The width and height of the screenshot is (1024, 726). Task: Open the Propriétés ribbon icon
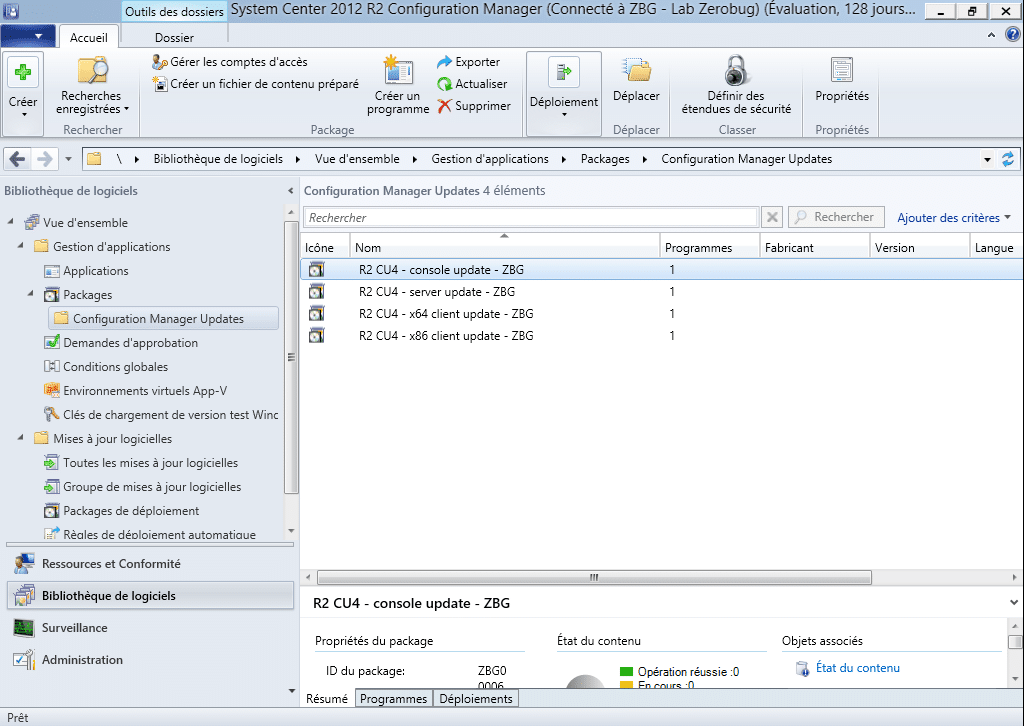coord(842,71)
